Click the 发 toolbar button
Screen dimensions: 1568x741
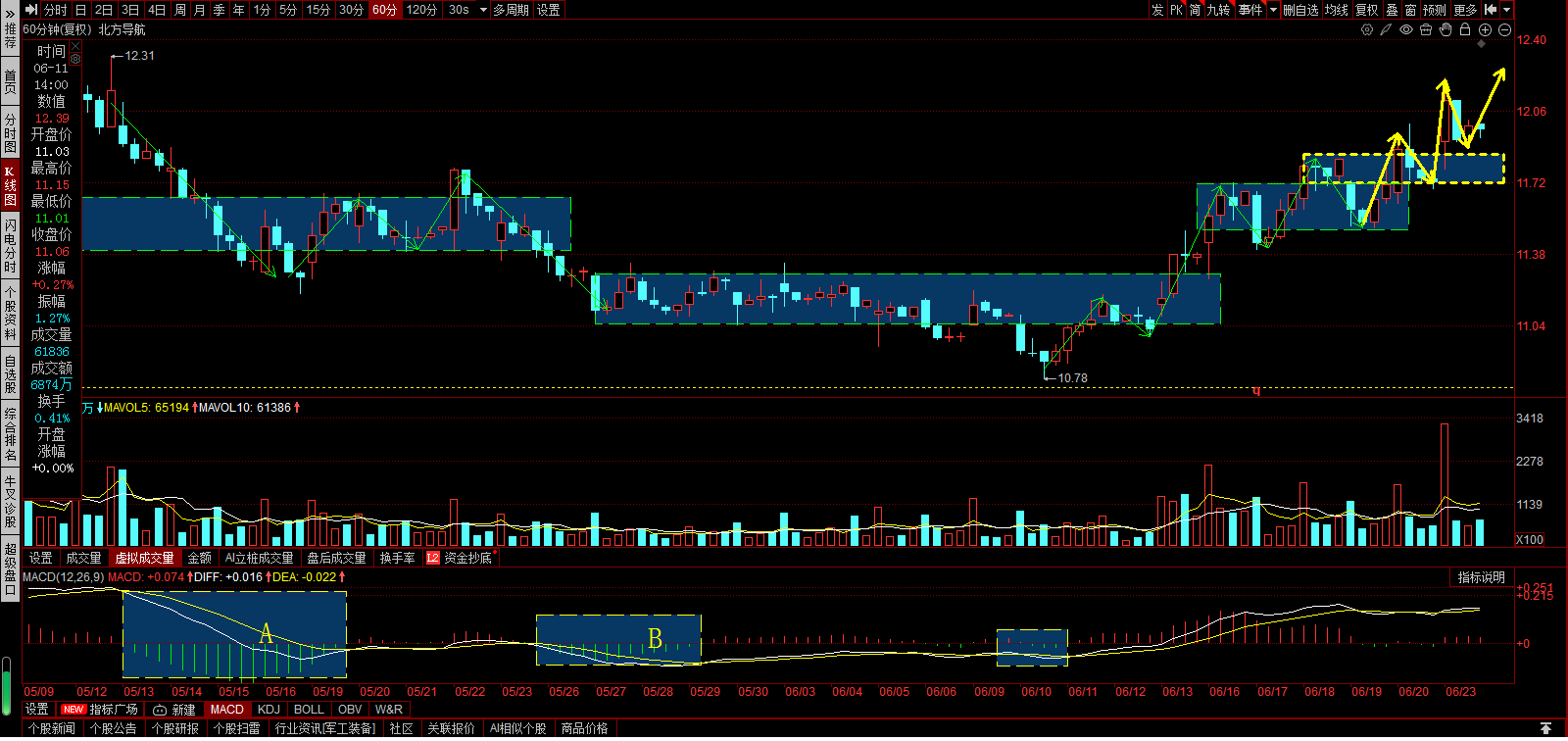click(x=1157, y=10)
